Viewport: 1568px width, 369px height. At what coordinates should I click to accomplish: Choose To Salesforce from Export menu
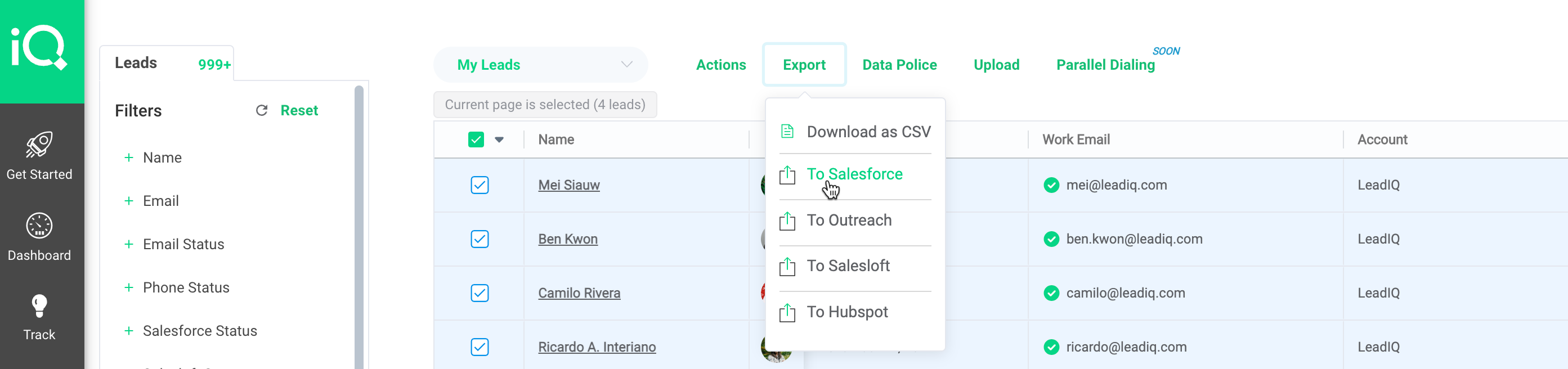854,174
